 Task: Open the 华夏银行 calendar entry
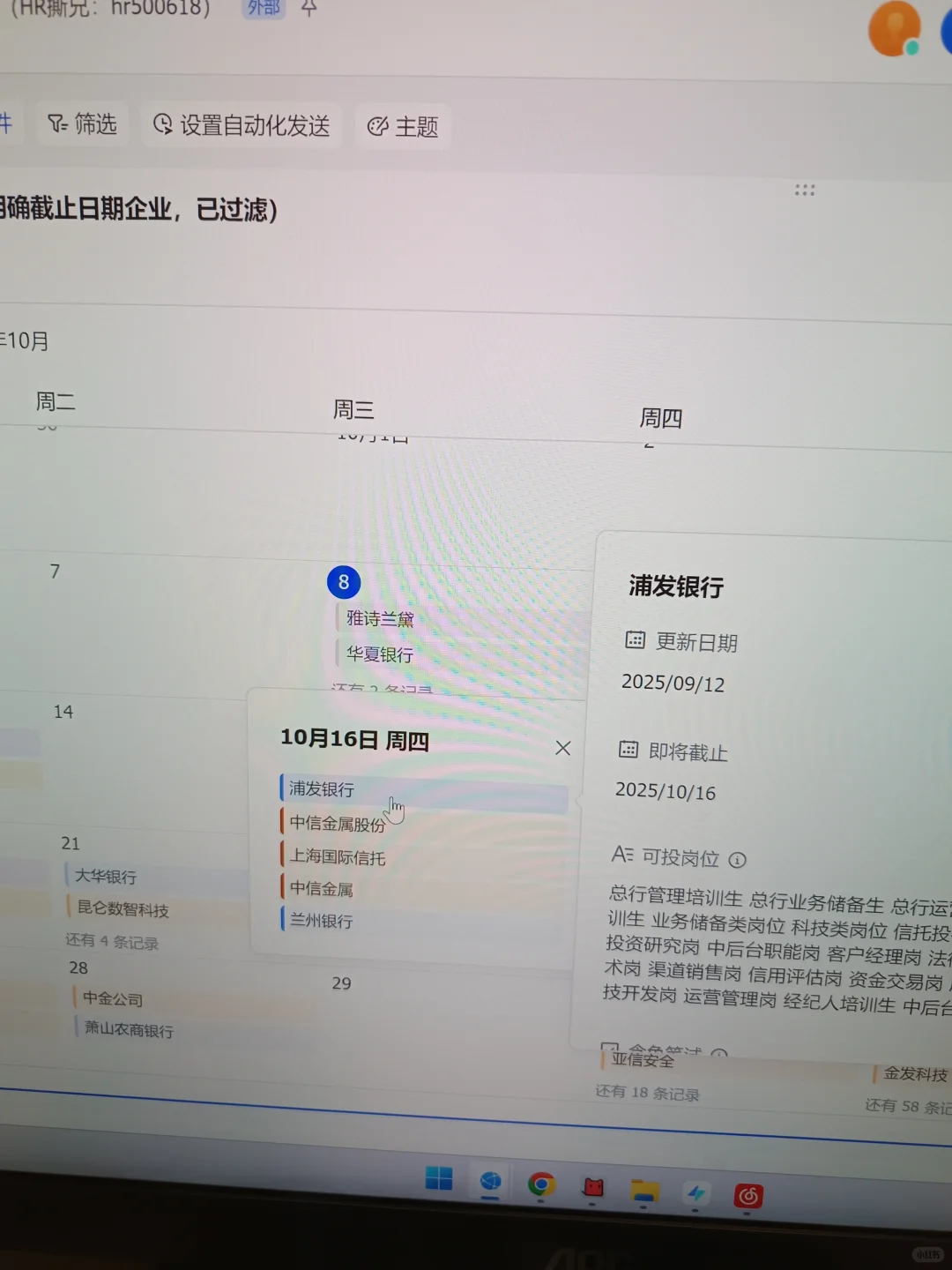click(379, 654)
